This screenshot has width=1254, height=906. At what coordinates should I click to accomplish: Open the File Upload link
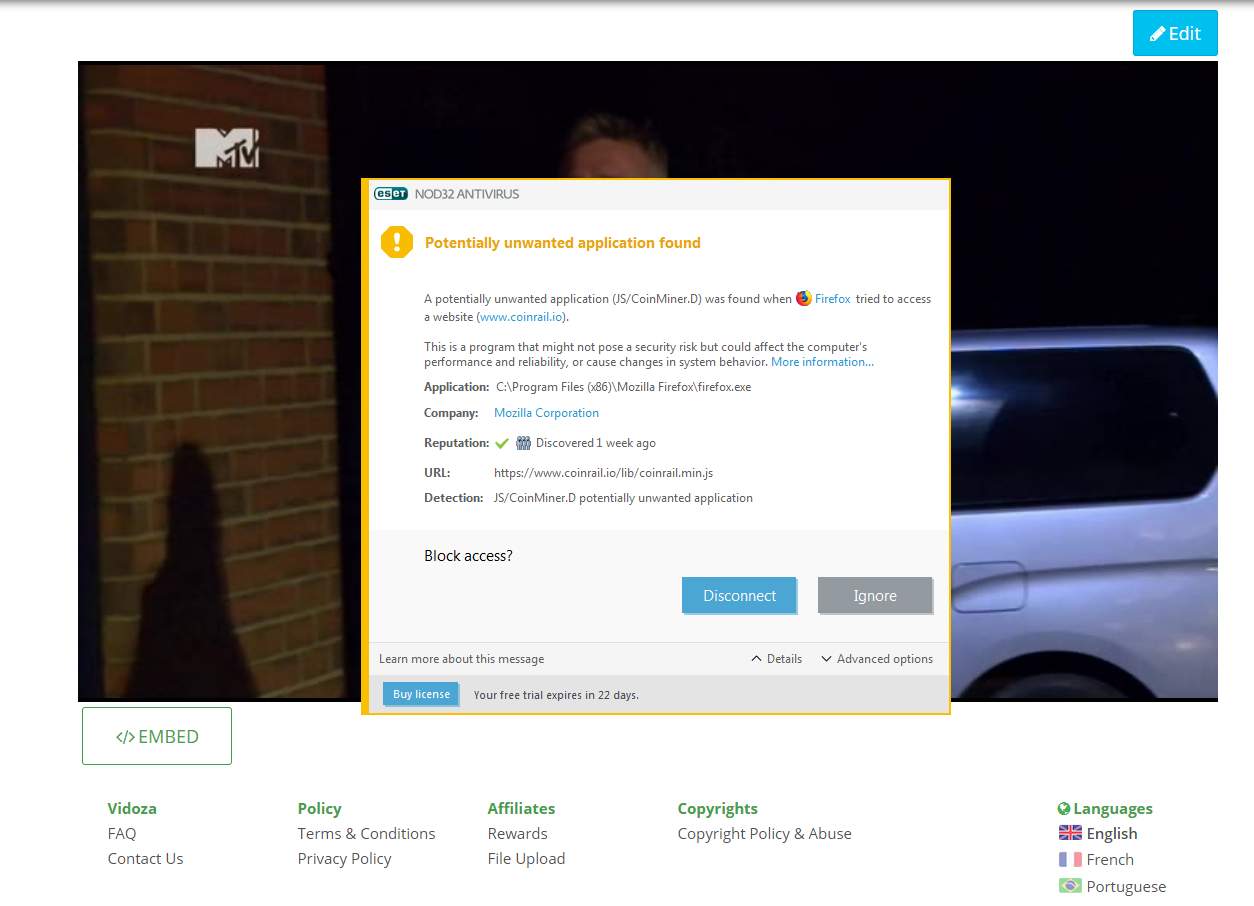pos(526,858)
